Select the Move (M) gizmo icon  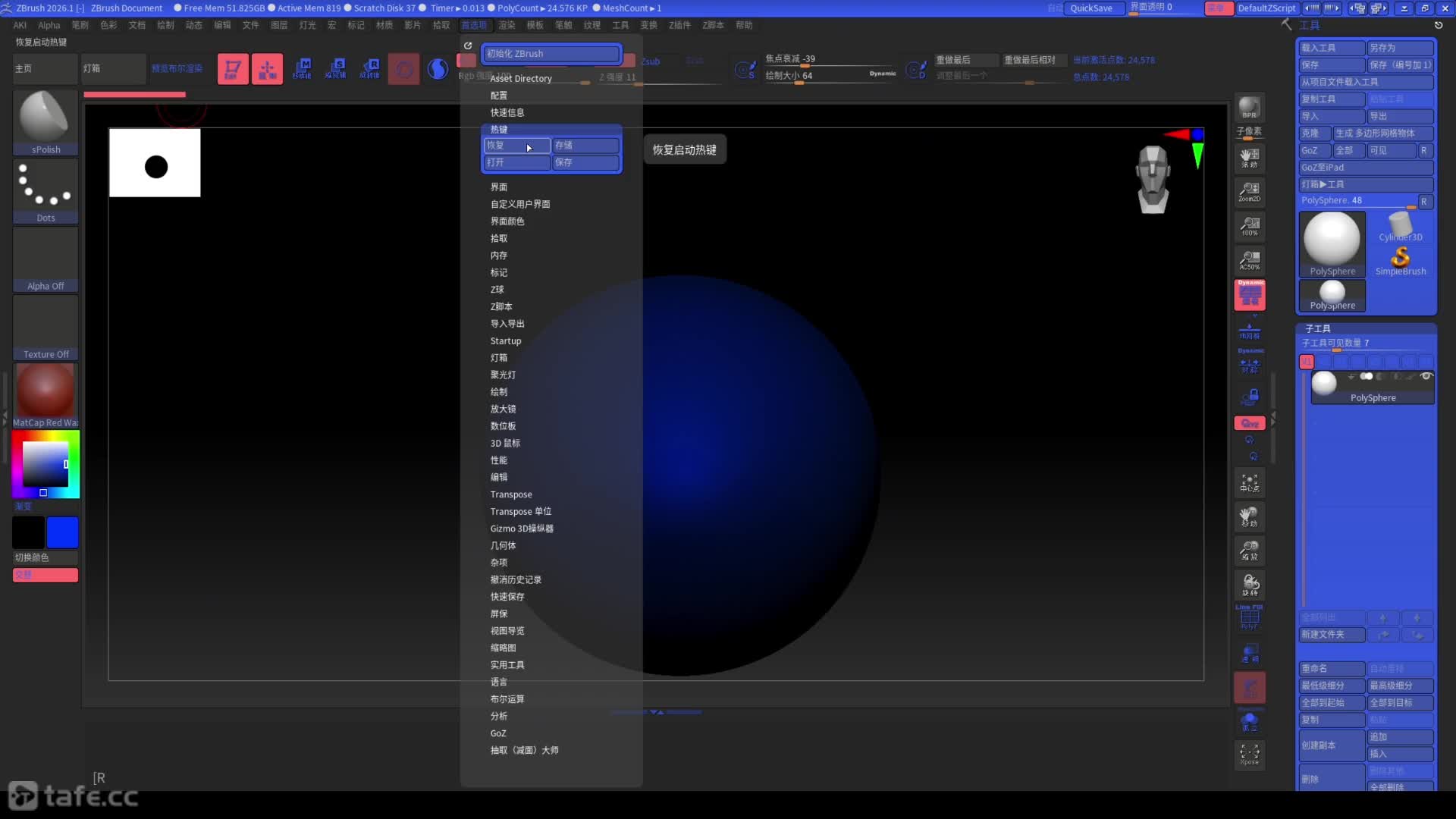(302, 69)
